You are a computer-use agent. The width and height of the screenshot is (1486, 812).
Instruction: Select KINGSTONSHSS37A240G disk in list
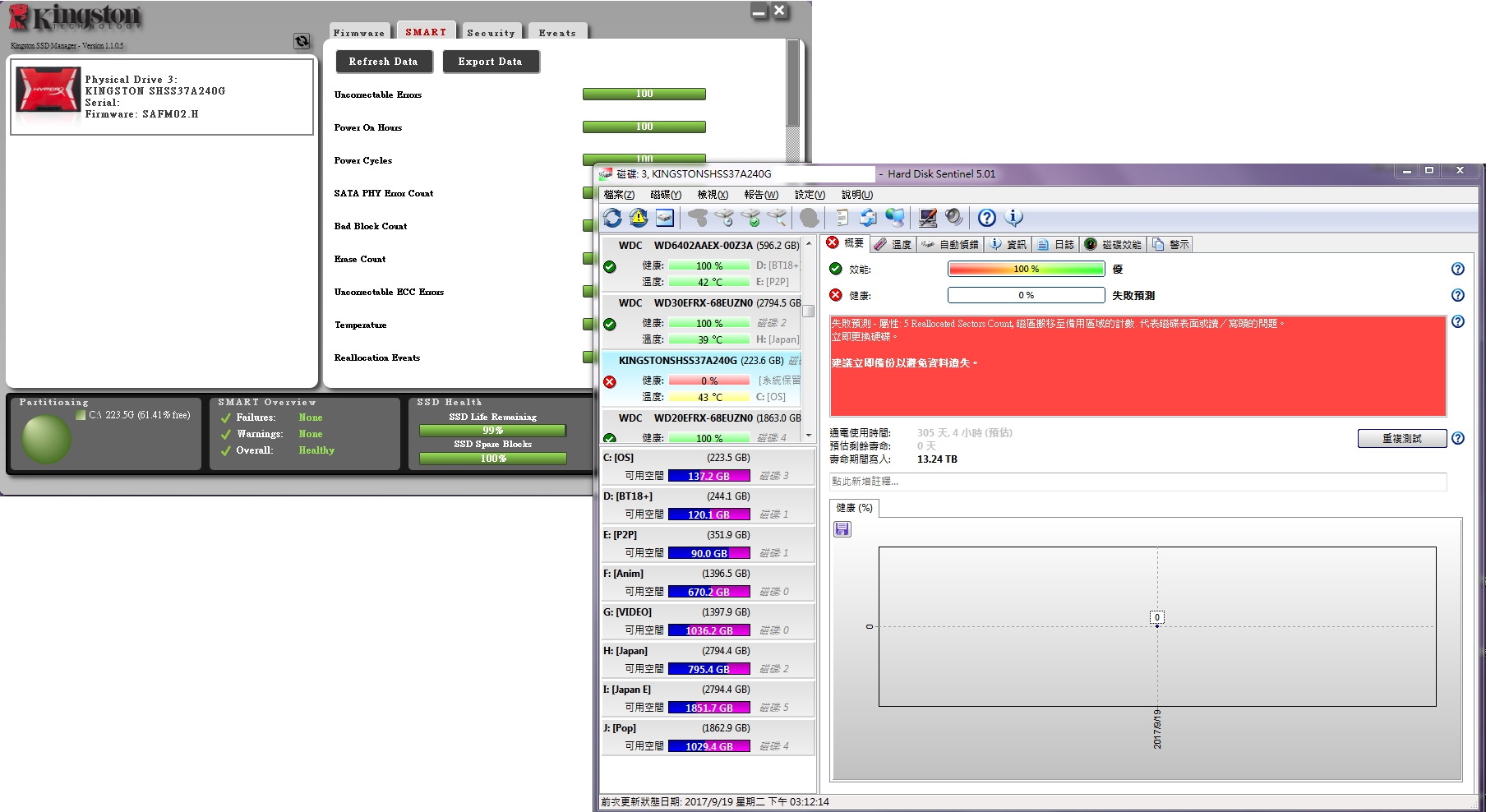pos(701,378)
